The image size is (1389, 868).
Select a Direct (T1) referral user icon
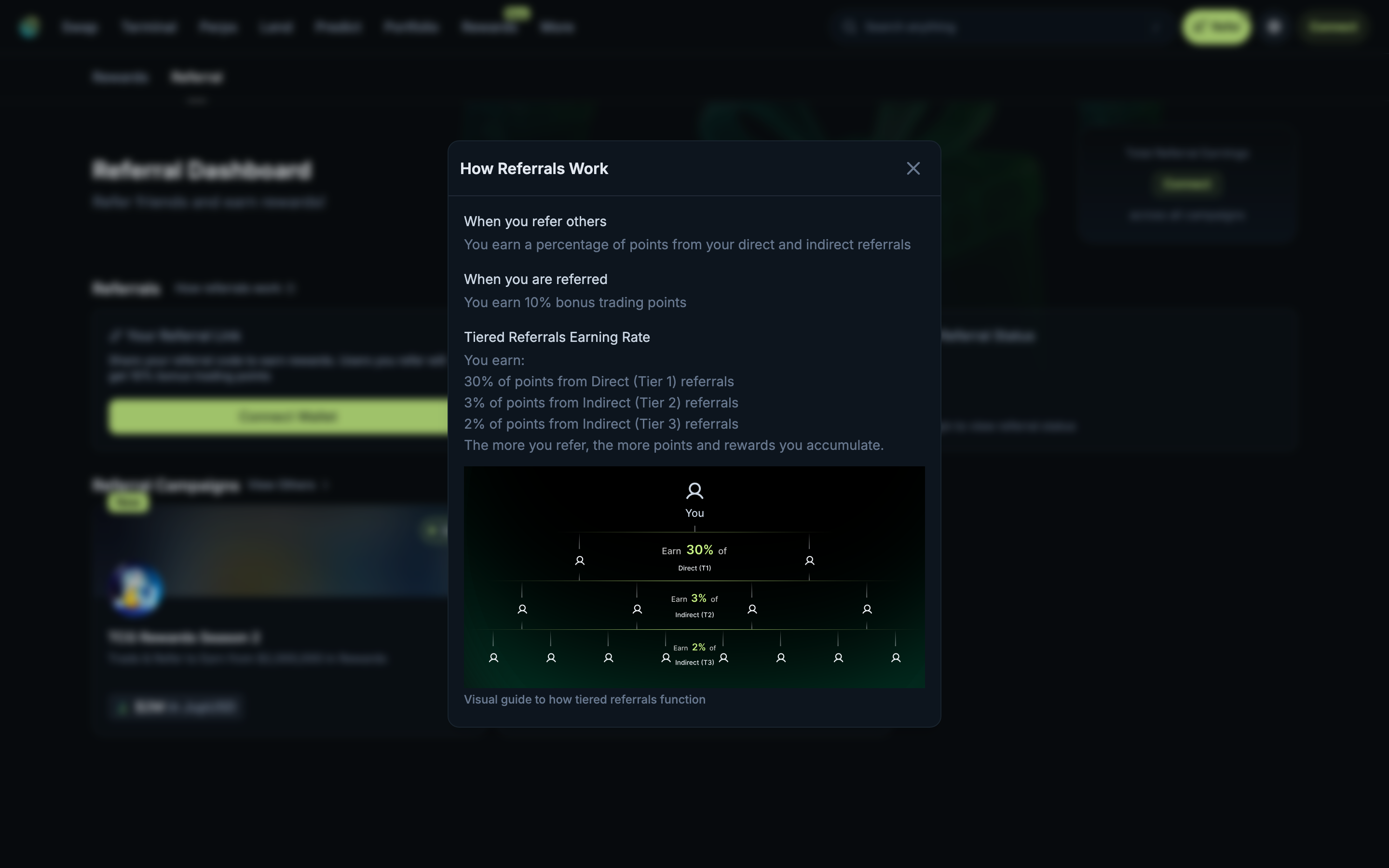pos(580,560)
